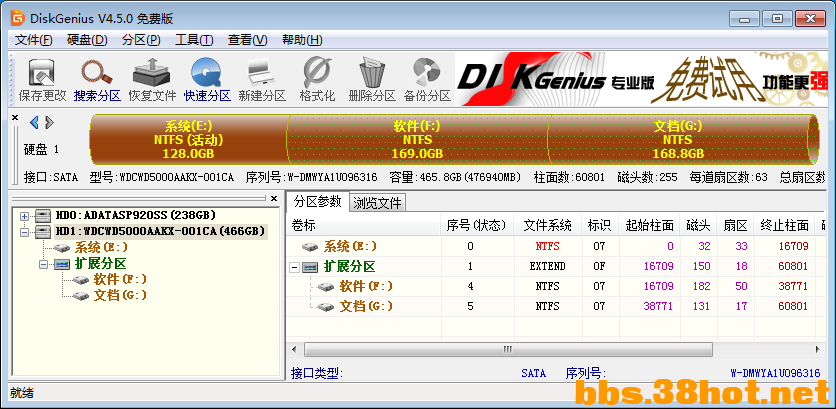The height and width of the screenshot is (409, 836).
Task: Click the EXTEND file system cell
Action: (548, 266)
